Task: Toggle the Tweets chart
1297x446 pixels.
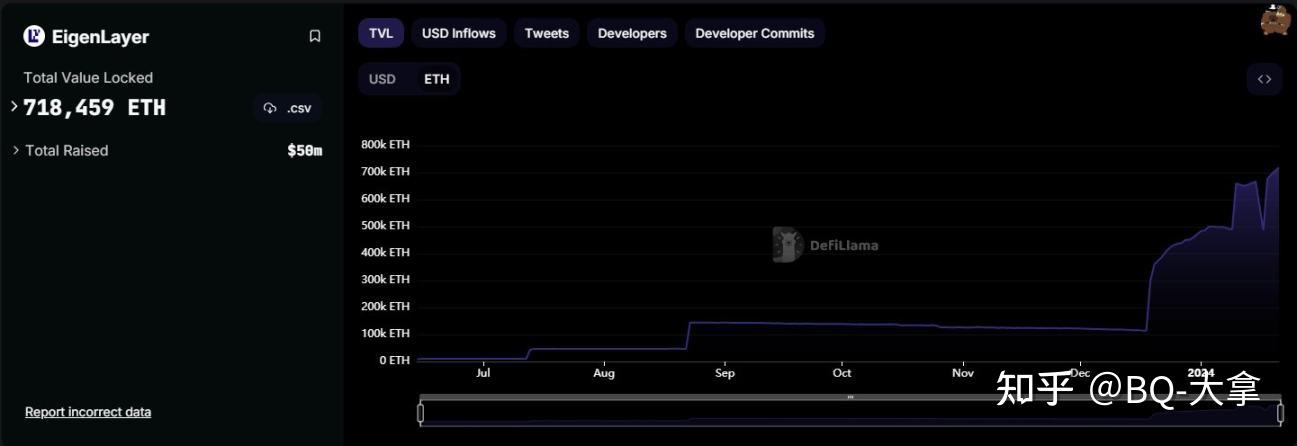Action: click(x=547, y=33)
